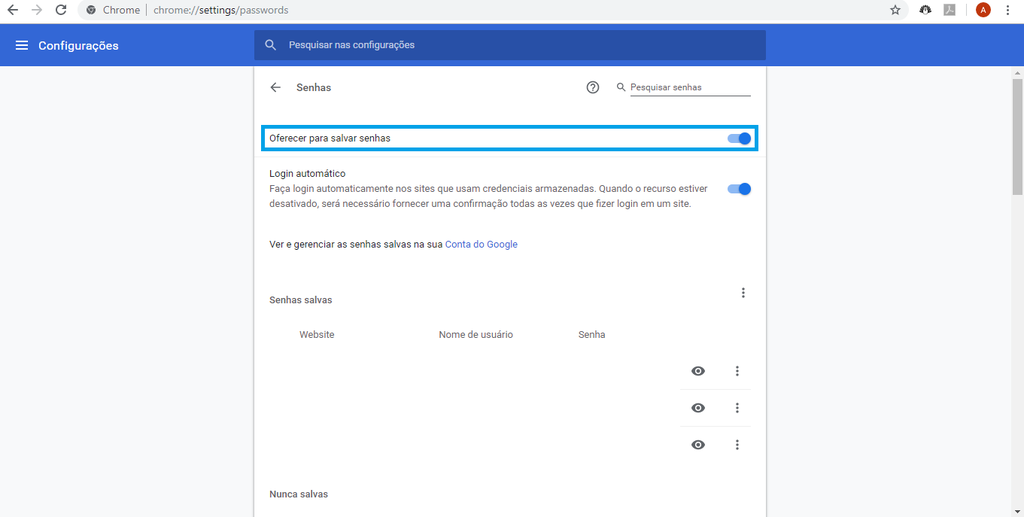Click the address bar URL
The width and height of the screenshot is (1024, 517).
221,10
